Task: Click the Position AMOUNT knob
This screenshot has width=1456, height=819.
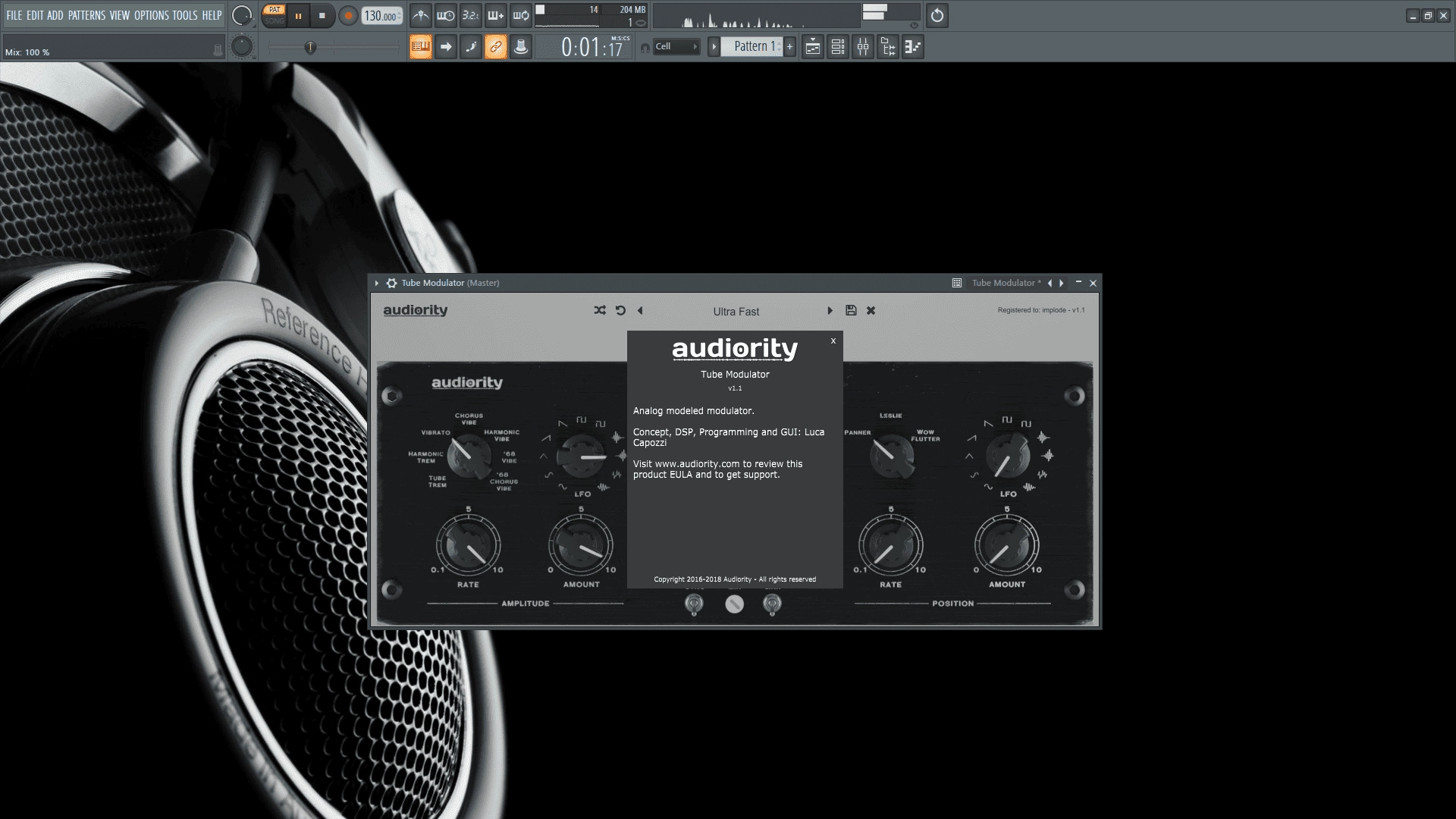Action: 1006,544
